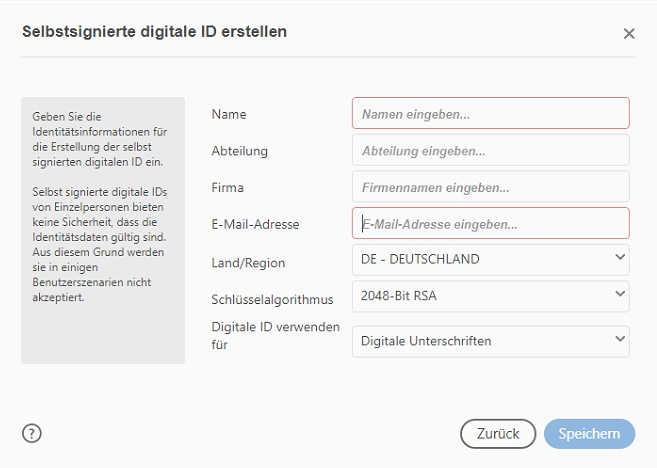Click the Schlüsselalgorithmus label

click(272, 300)
